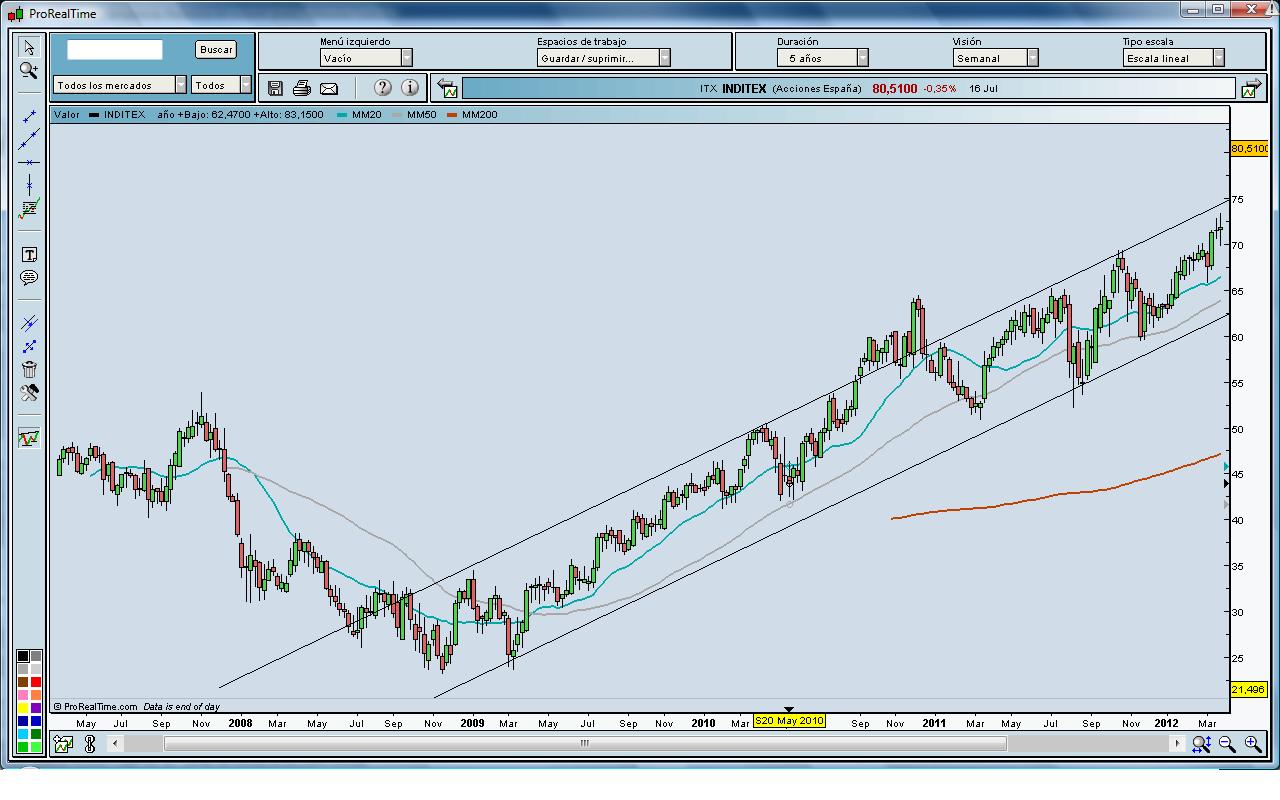Select the horizontal line drawing tool
This screenshot has width=1280, height=800.
pyautogui.click(x=29, y=162)
